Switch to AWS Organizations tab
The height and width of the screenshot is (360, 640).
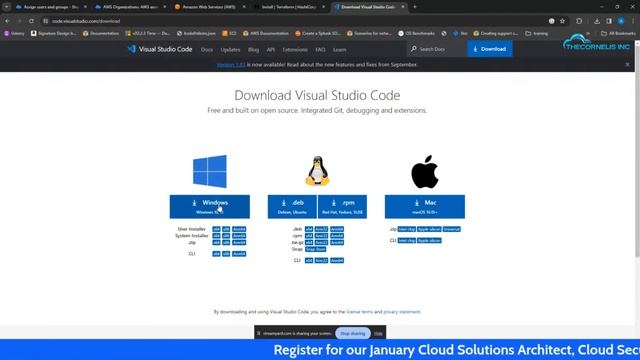pyautogui.click(x=131, y=7)
